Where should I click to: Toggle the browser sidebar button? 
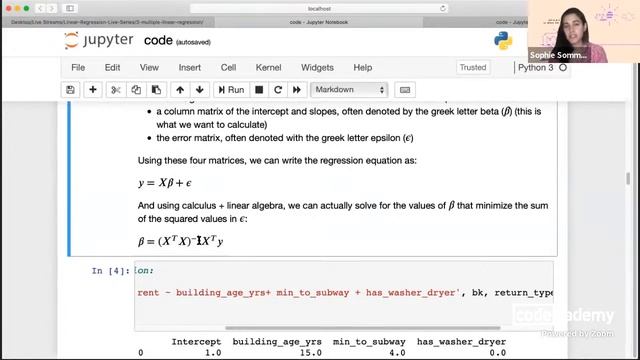coord(70,8)
